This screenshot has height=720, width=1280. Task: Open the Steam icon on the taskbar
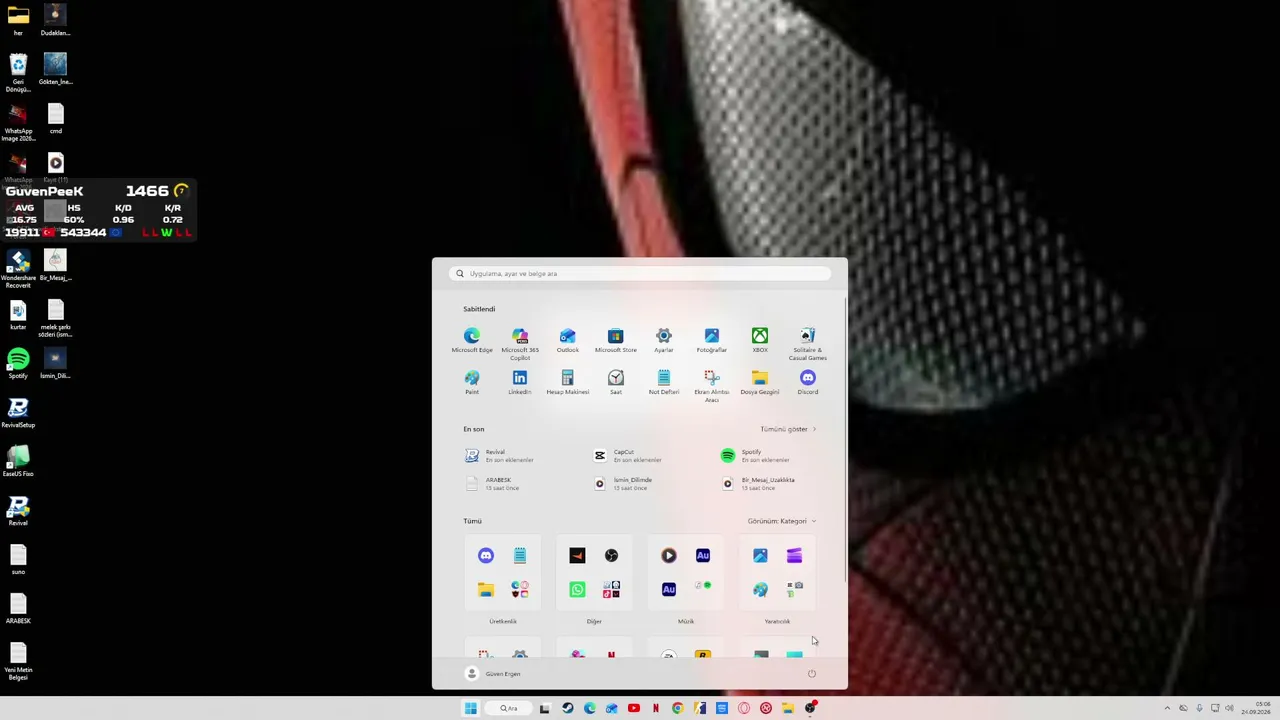(x=567, y=708)
